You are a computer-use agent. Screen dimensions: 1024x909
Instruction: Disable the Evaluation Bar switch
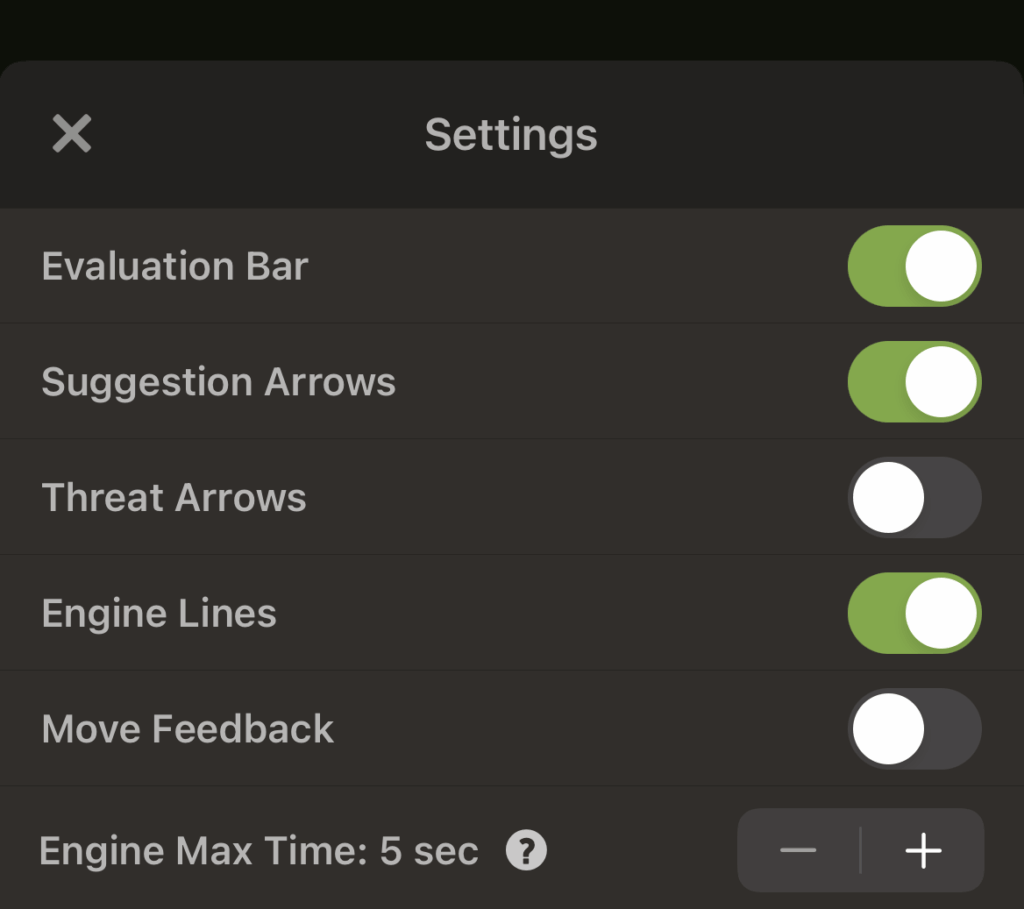[914, 266]
